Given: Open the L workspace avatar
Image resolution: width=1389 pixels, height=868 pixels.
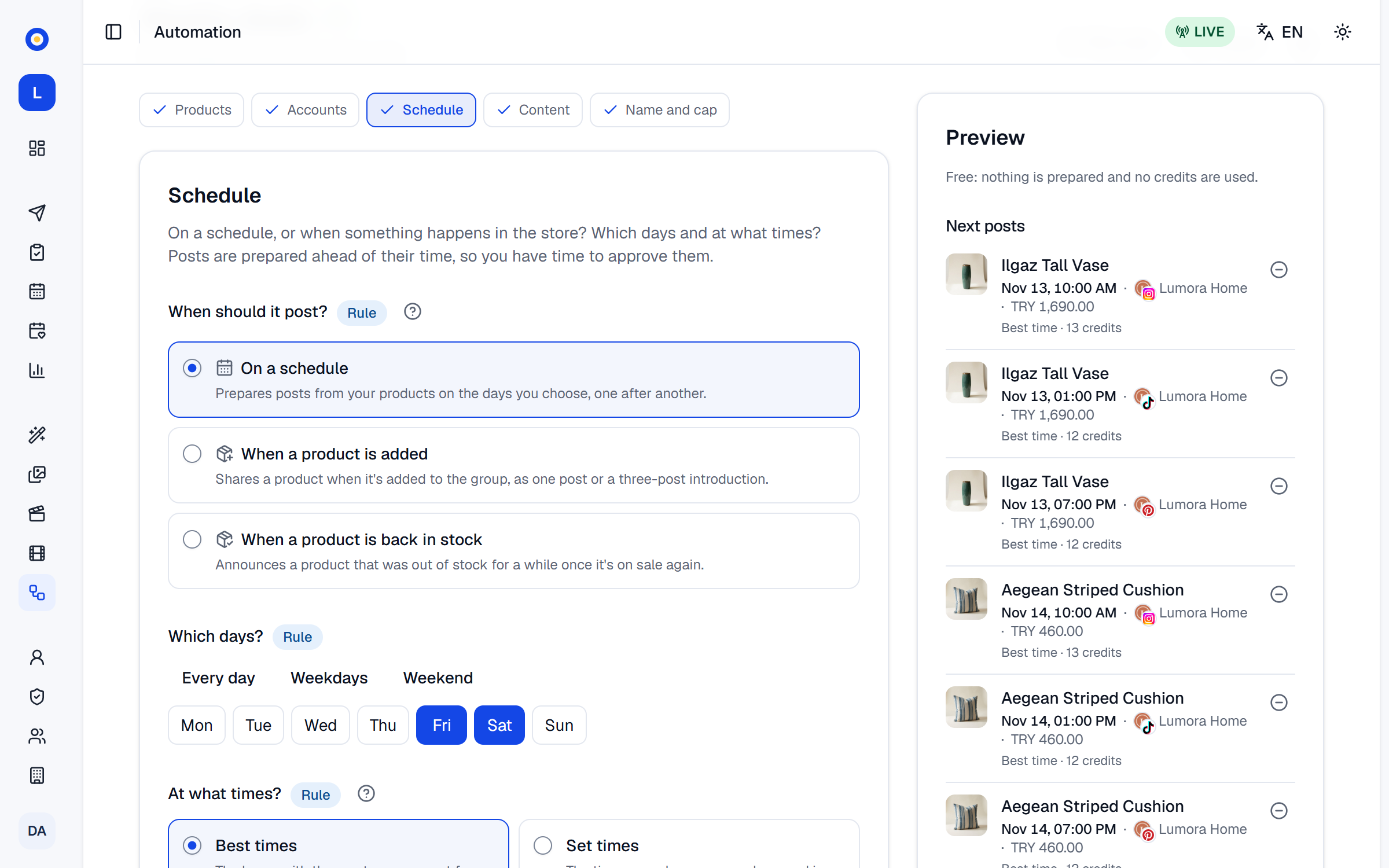Looking at the screenshot, I should [x=37, y=93].
